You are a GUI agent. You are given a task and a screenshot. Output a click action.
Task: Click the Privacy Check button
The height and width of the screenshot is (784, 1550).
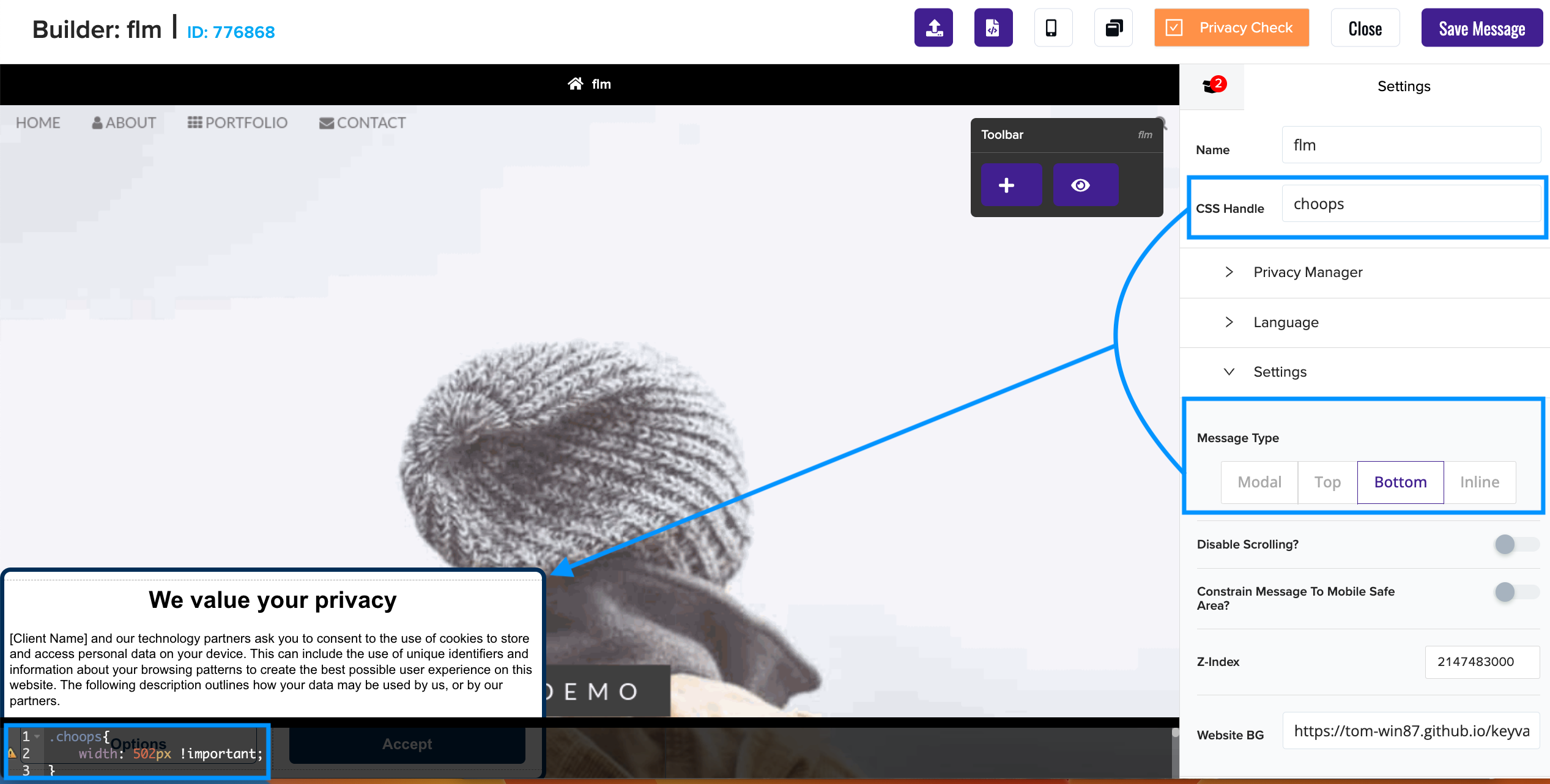click(1231, 28)
